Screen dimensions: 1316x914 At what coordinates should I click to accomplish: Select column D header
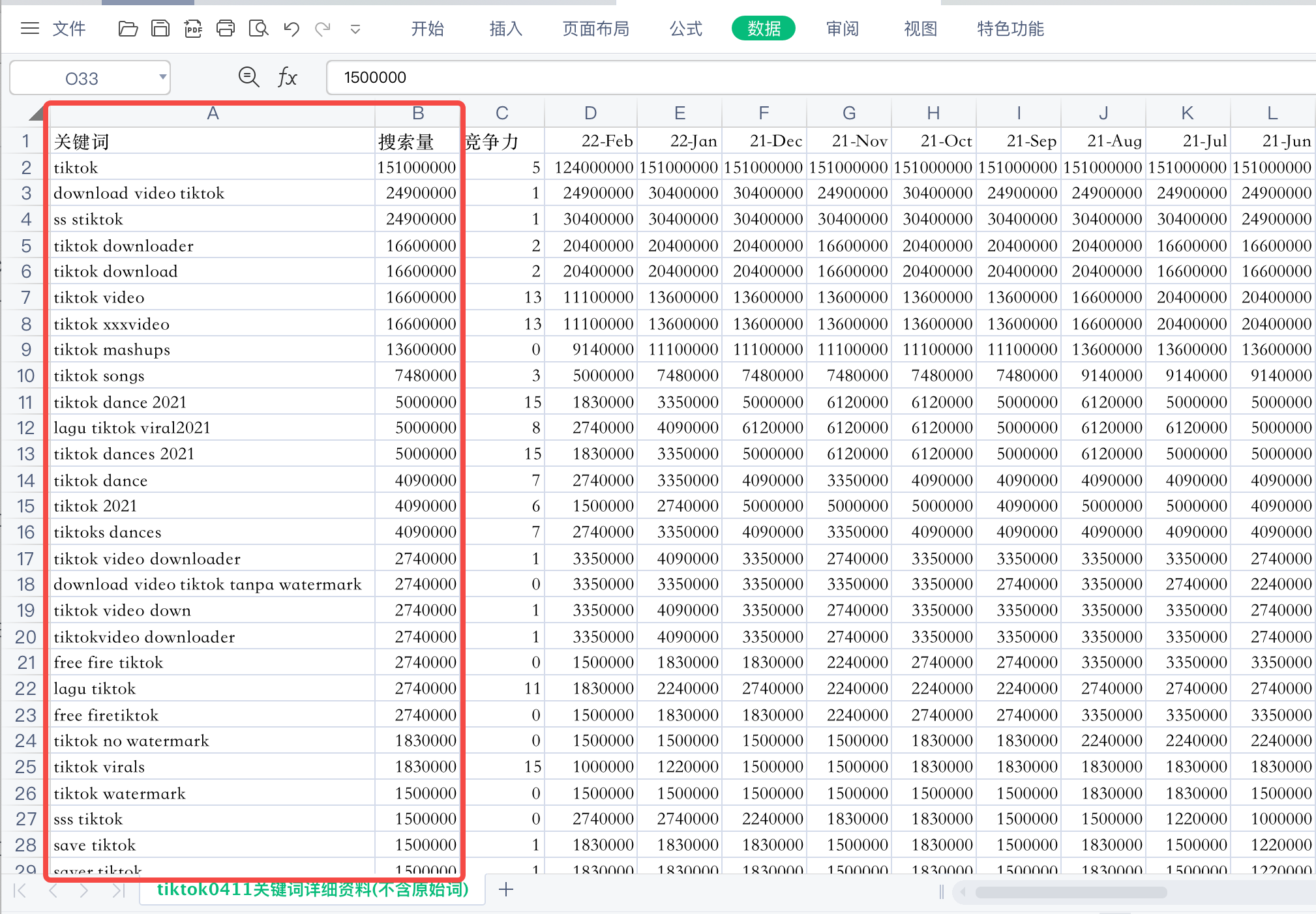click(x=591, y=113)
